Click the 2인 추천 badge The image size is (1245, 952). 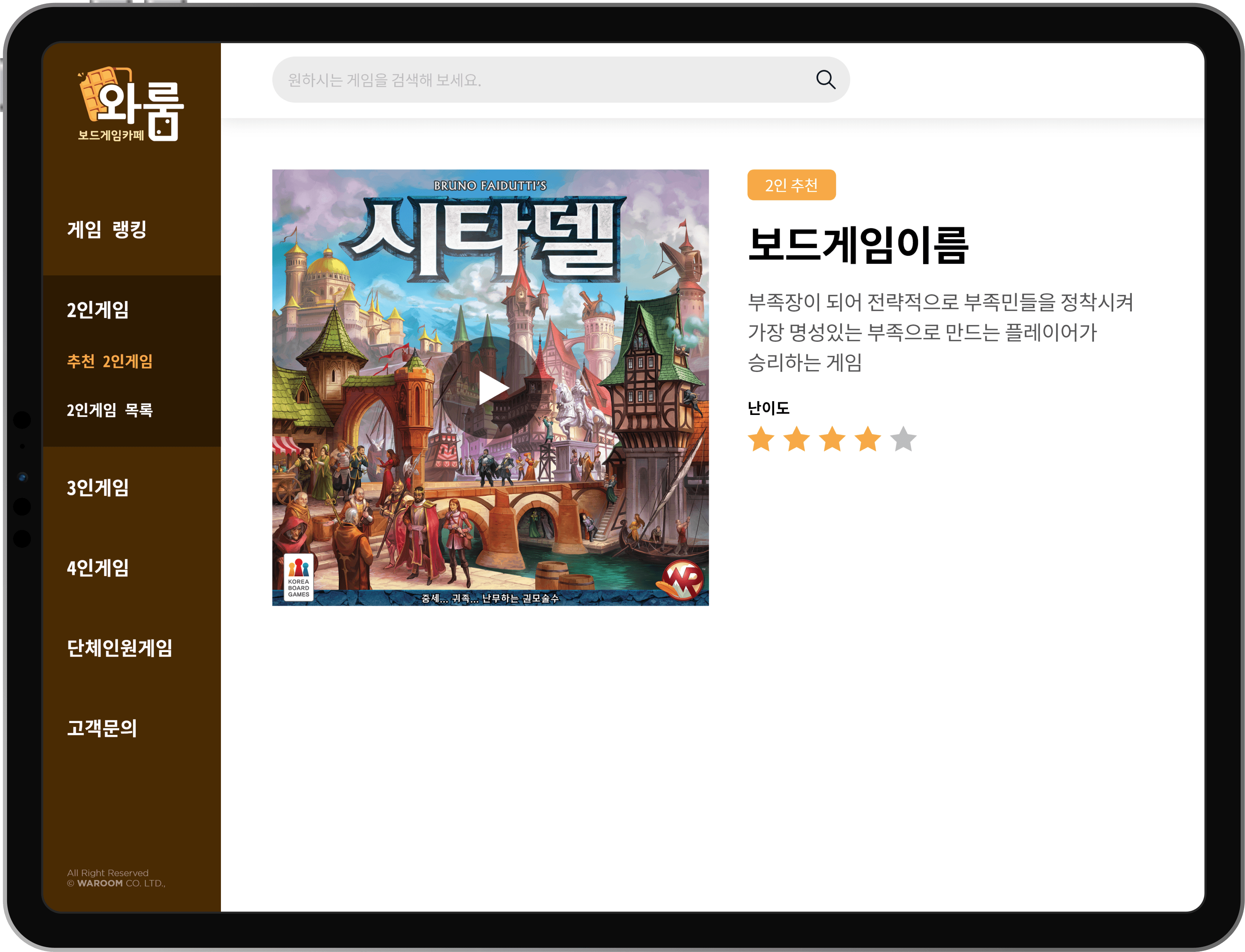(792, 185)
